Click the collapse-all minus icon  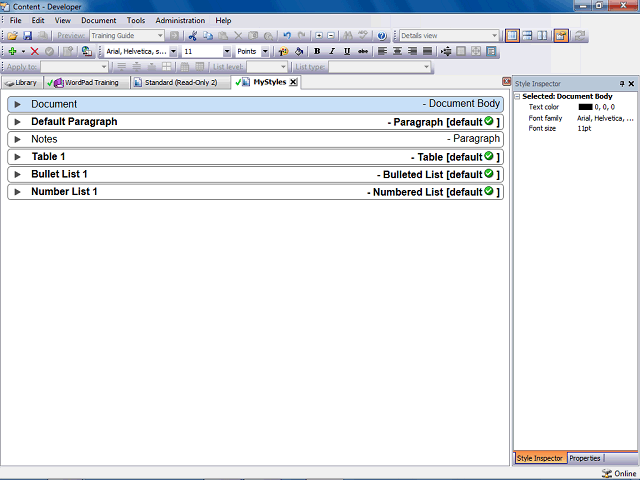[331, 36]
